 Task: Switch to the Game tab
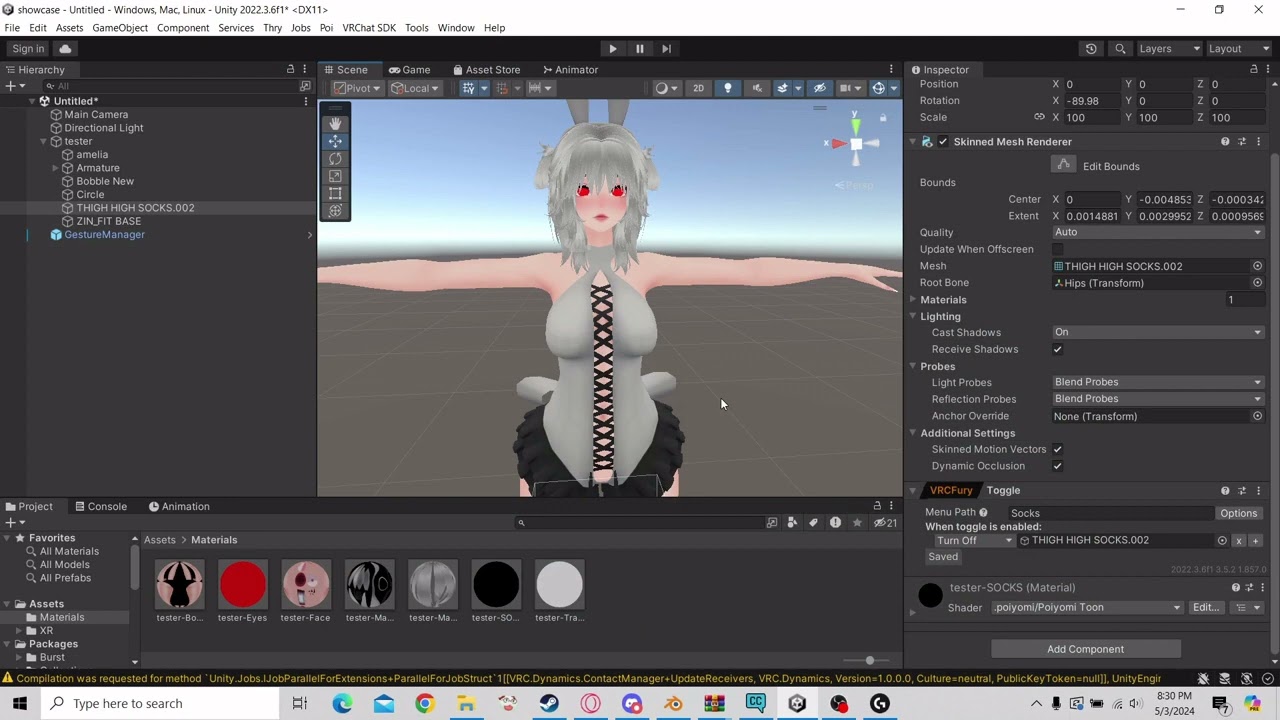pos(409,69)
